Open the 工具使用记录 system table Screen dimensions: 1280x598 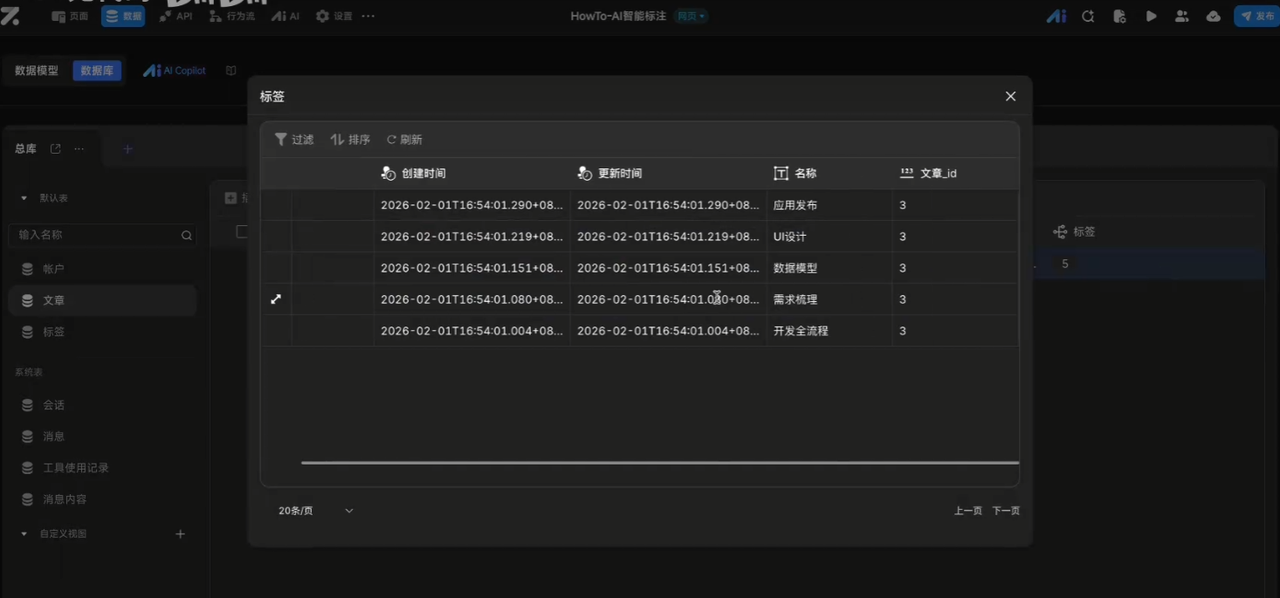coord(102,467)
